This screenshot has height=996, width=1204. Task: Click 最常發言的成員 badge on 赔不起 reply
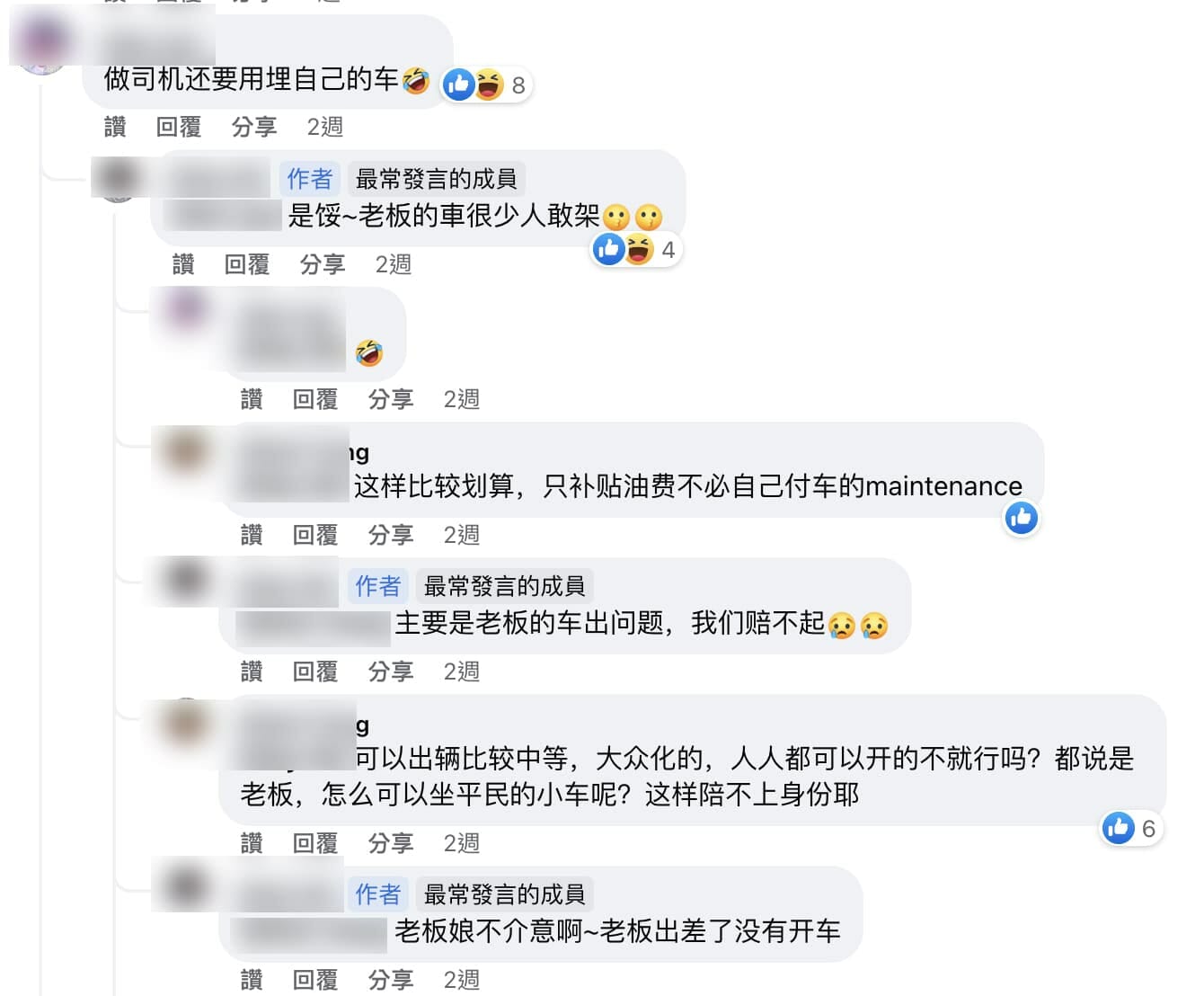504,586
